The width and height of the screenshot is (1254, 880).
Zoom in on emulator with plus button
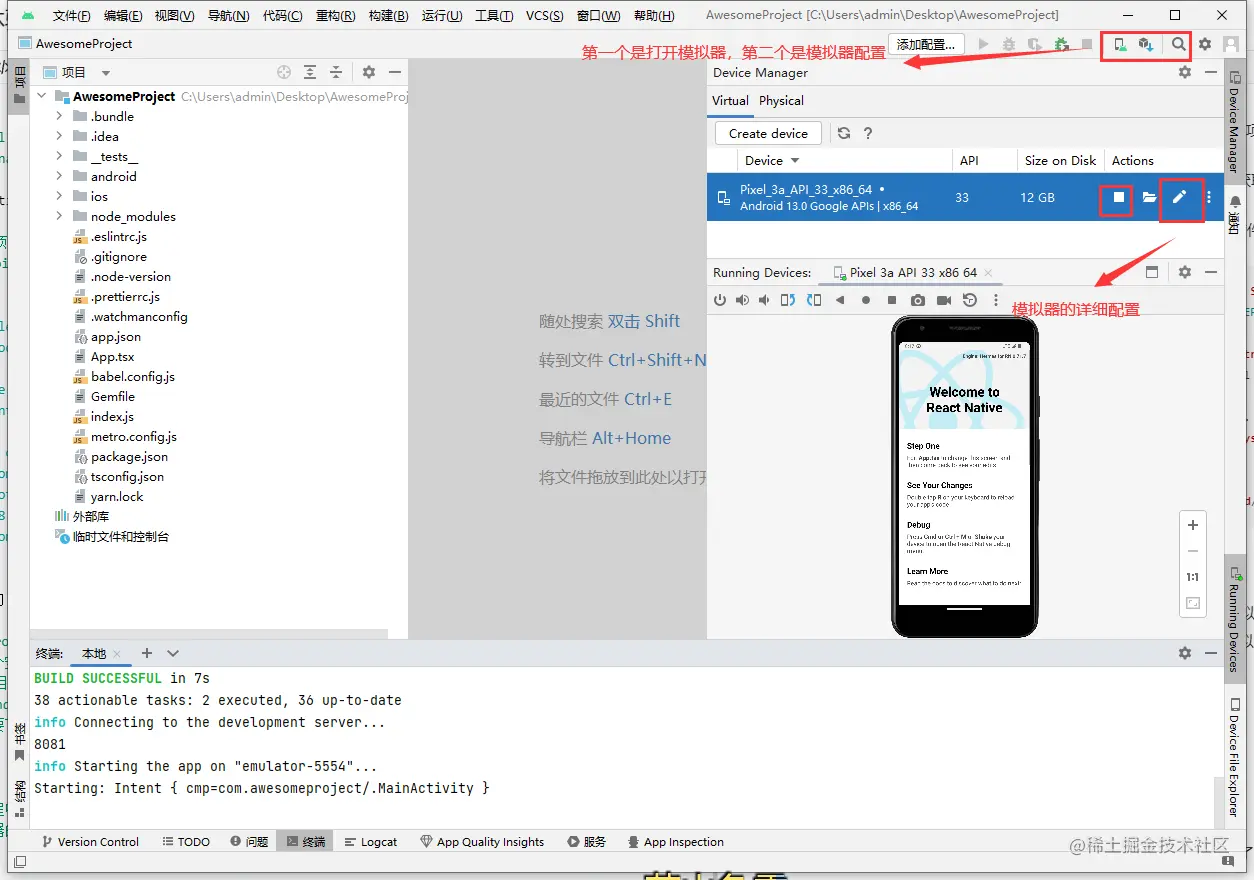point(1192,525)
